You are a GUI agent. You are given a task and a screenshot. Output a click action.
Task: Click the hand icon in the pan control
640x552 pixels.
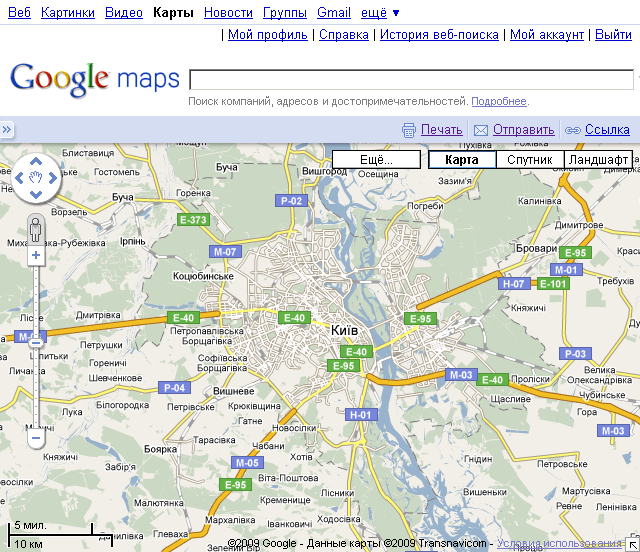point(36,179)
